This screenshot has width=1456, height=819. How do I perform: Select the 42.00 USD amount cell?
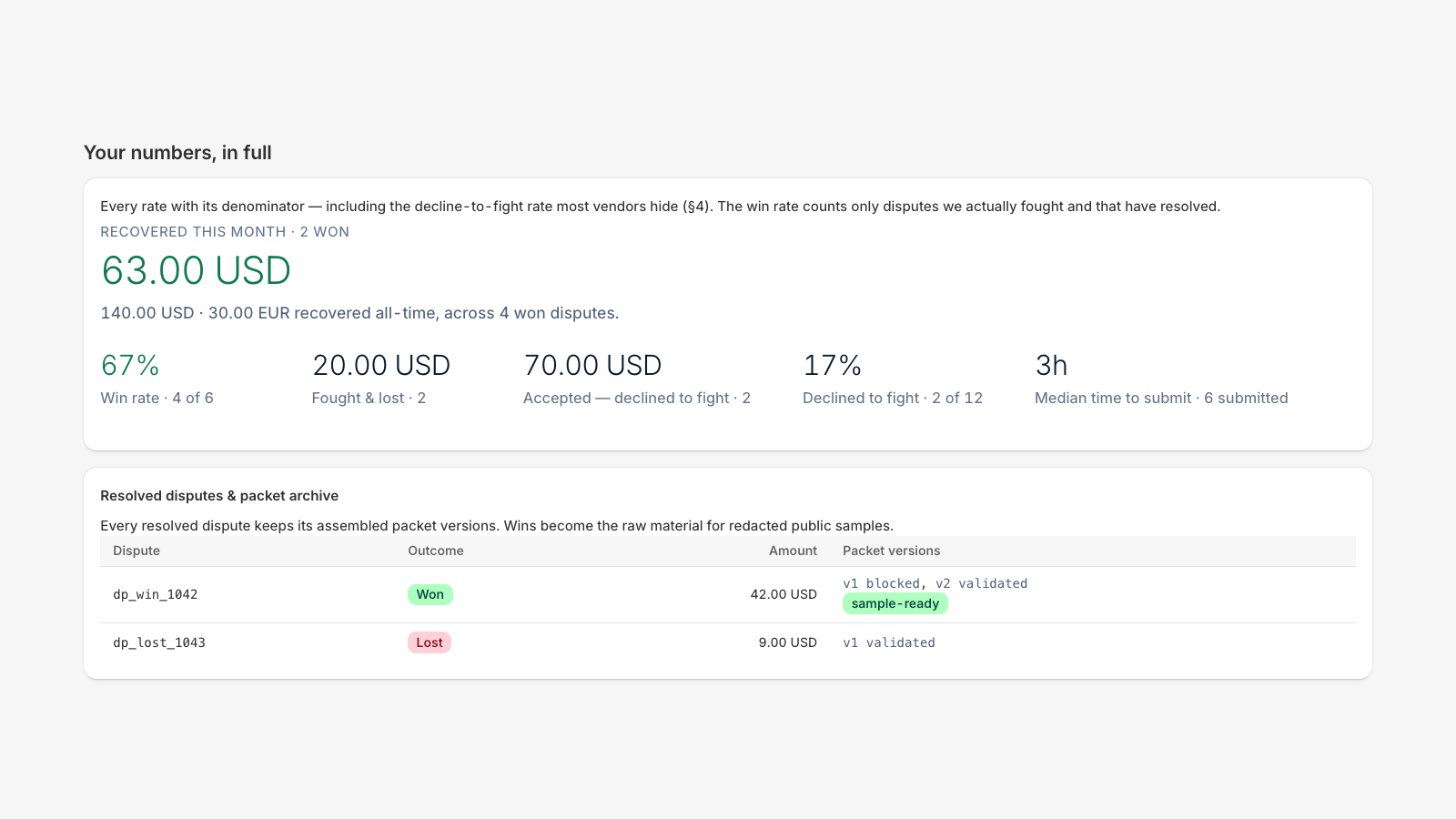[x=784, y=594]
